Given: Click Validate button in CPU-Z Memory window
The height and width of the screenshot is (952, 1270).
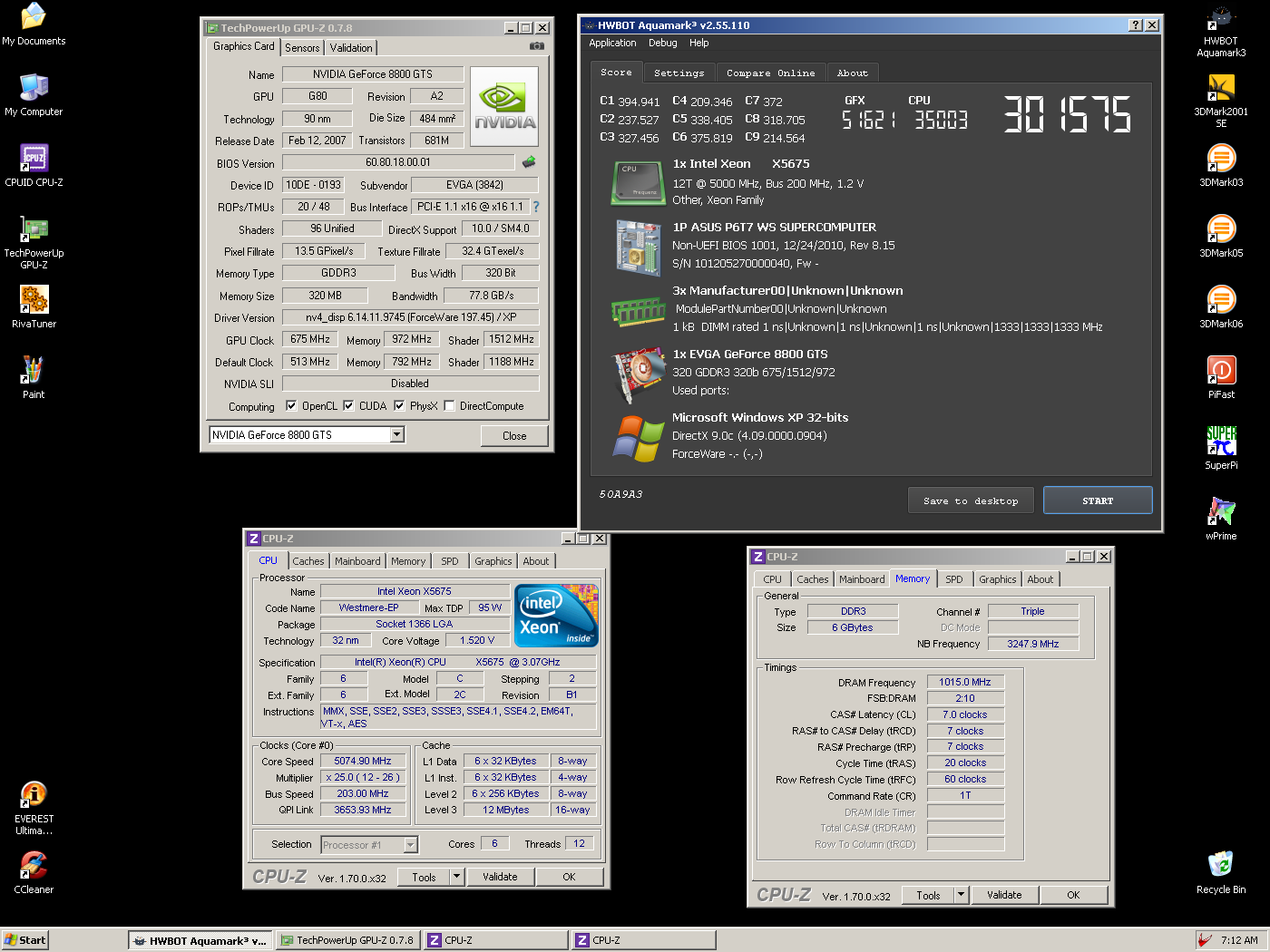Looking at the screenshot, I should click(1004, 895).
